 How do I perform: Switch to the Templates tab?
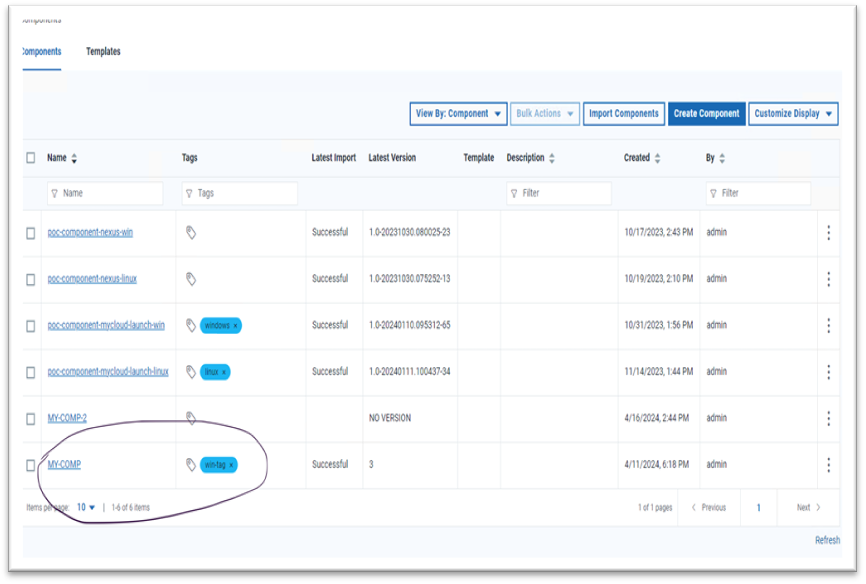103,52
